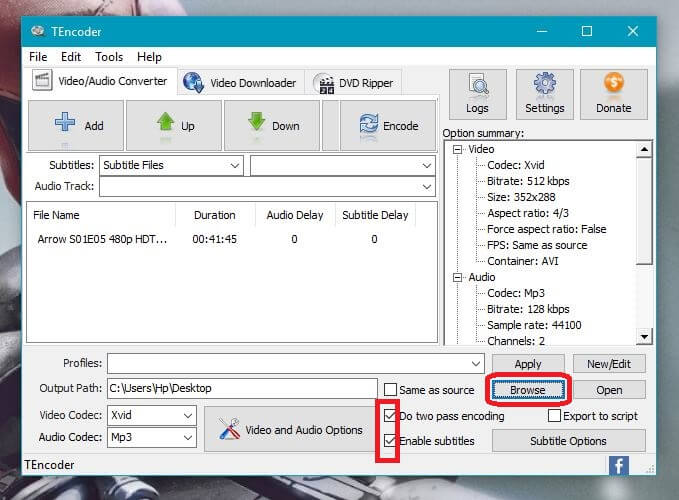The height and width of the screenshot is (500, 679).
Task: Click the Option summary scroll down arrow
Action: 644,336
